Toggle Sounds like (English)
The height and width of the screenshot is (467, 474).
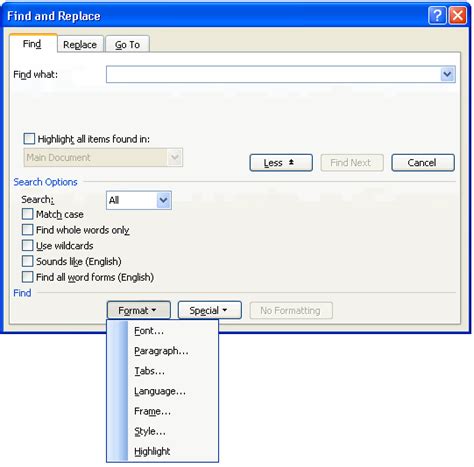[x=28, y=261]
